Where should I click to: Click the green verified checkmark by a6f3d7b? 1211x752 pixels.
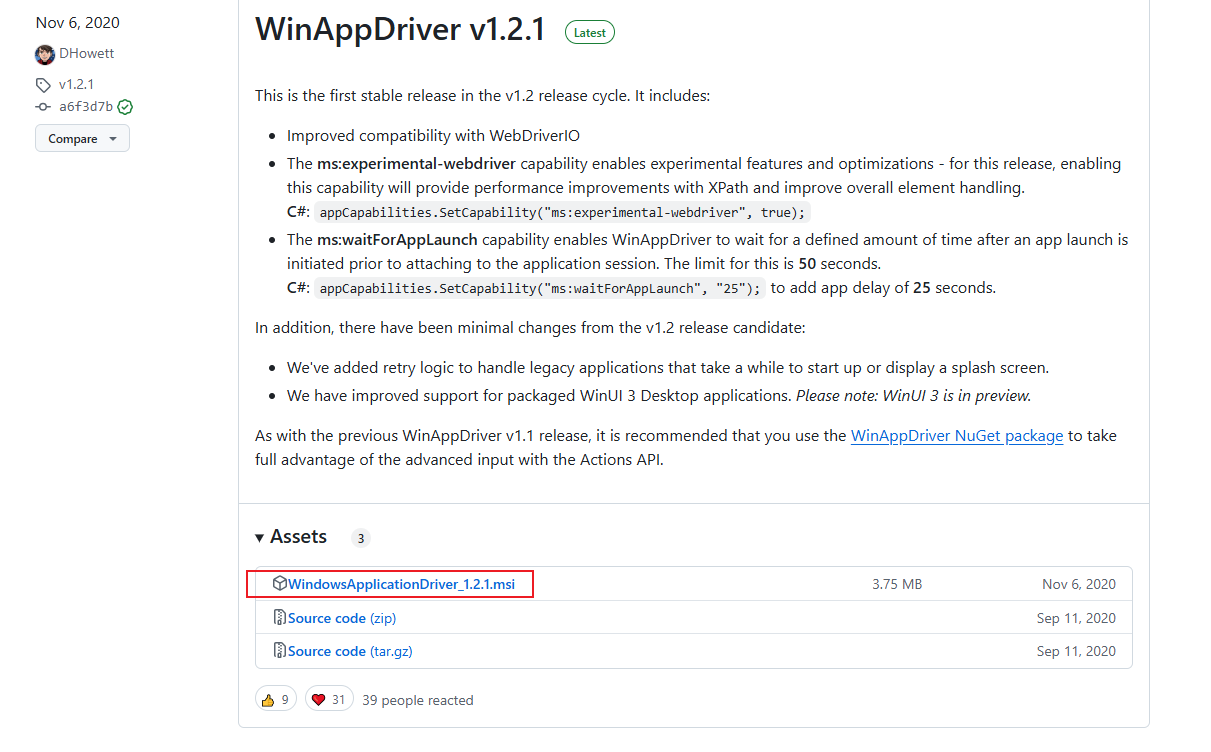coord(124,106)
